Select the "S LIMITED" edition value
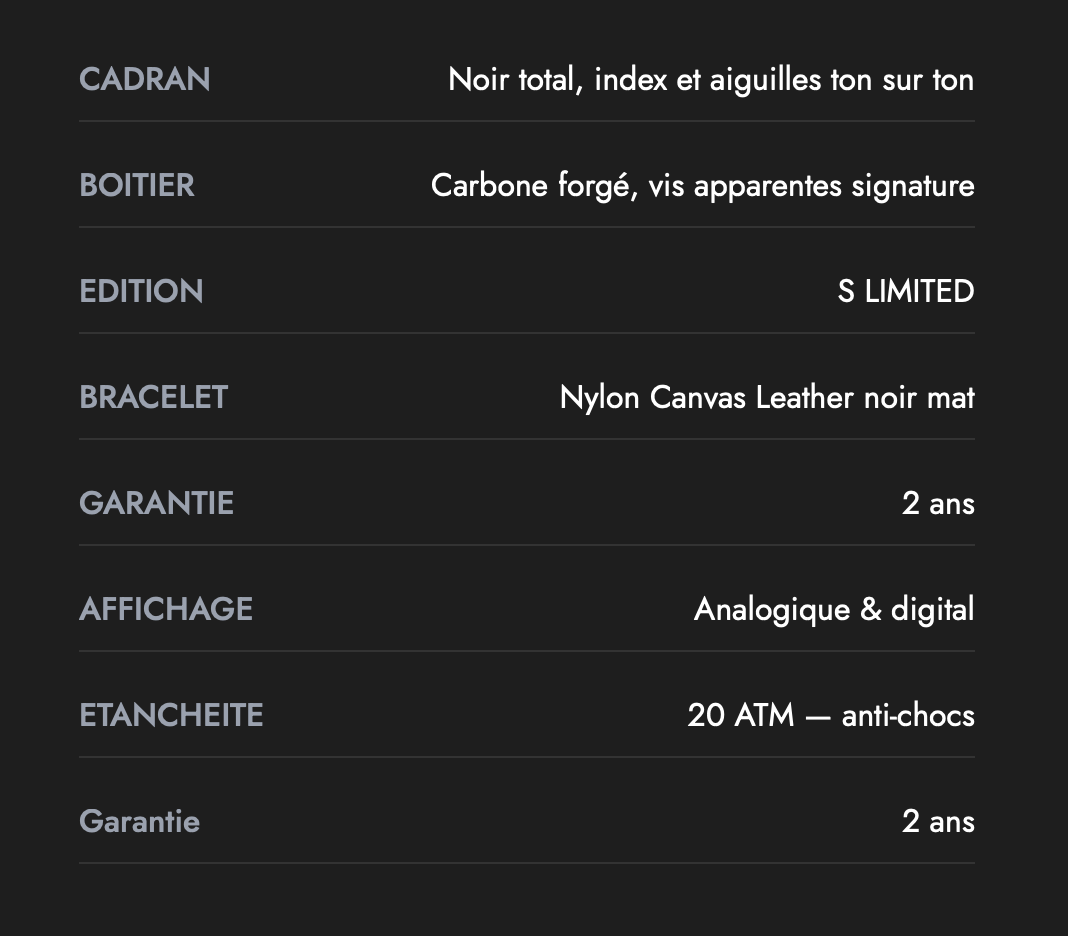 point(905,292)
